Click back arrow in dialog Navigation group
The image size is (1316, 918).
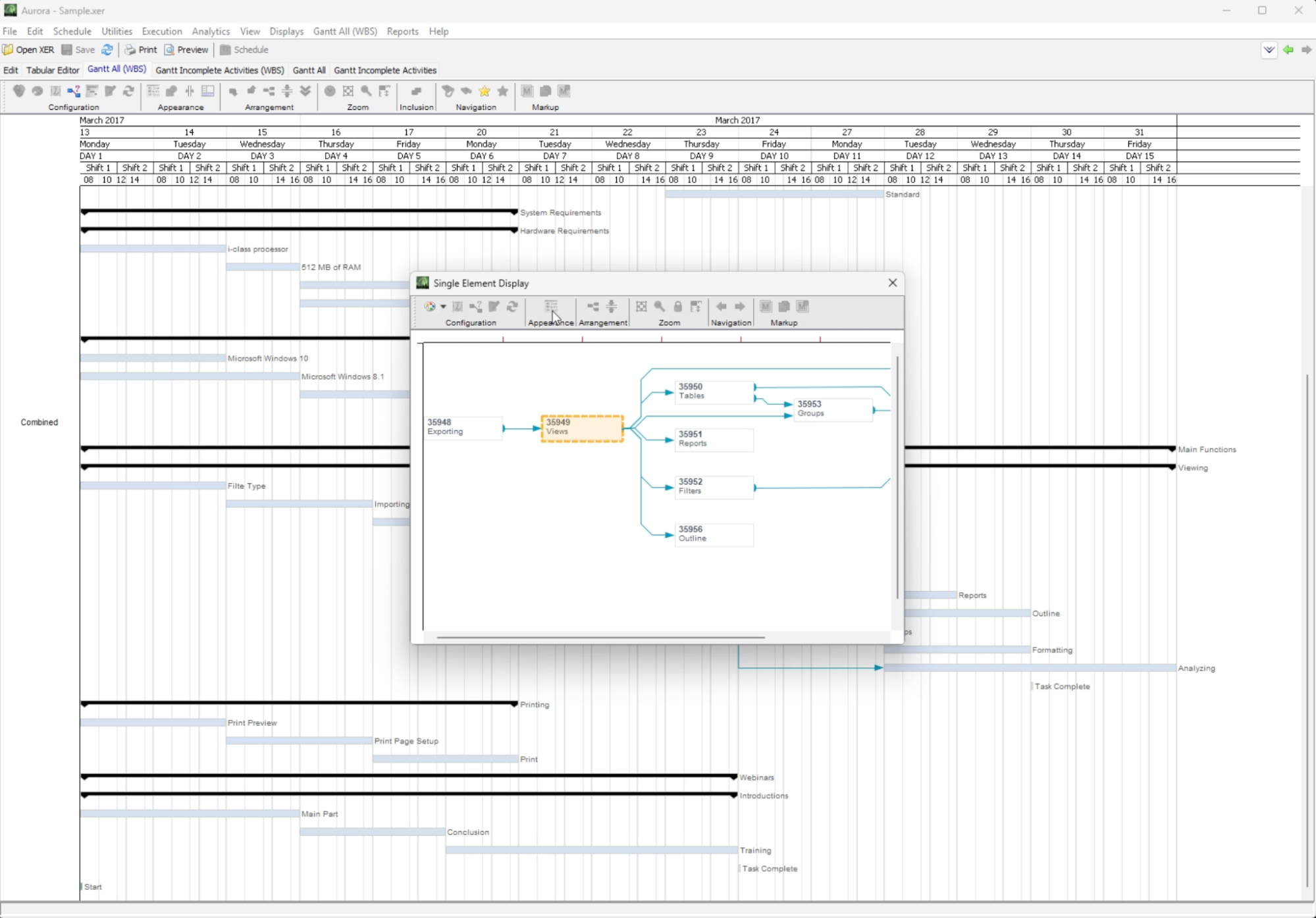click(722, 307)
